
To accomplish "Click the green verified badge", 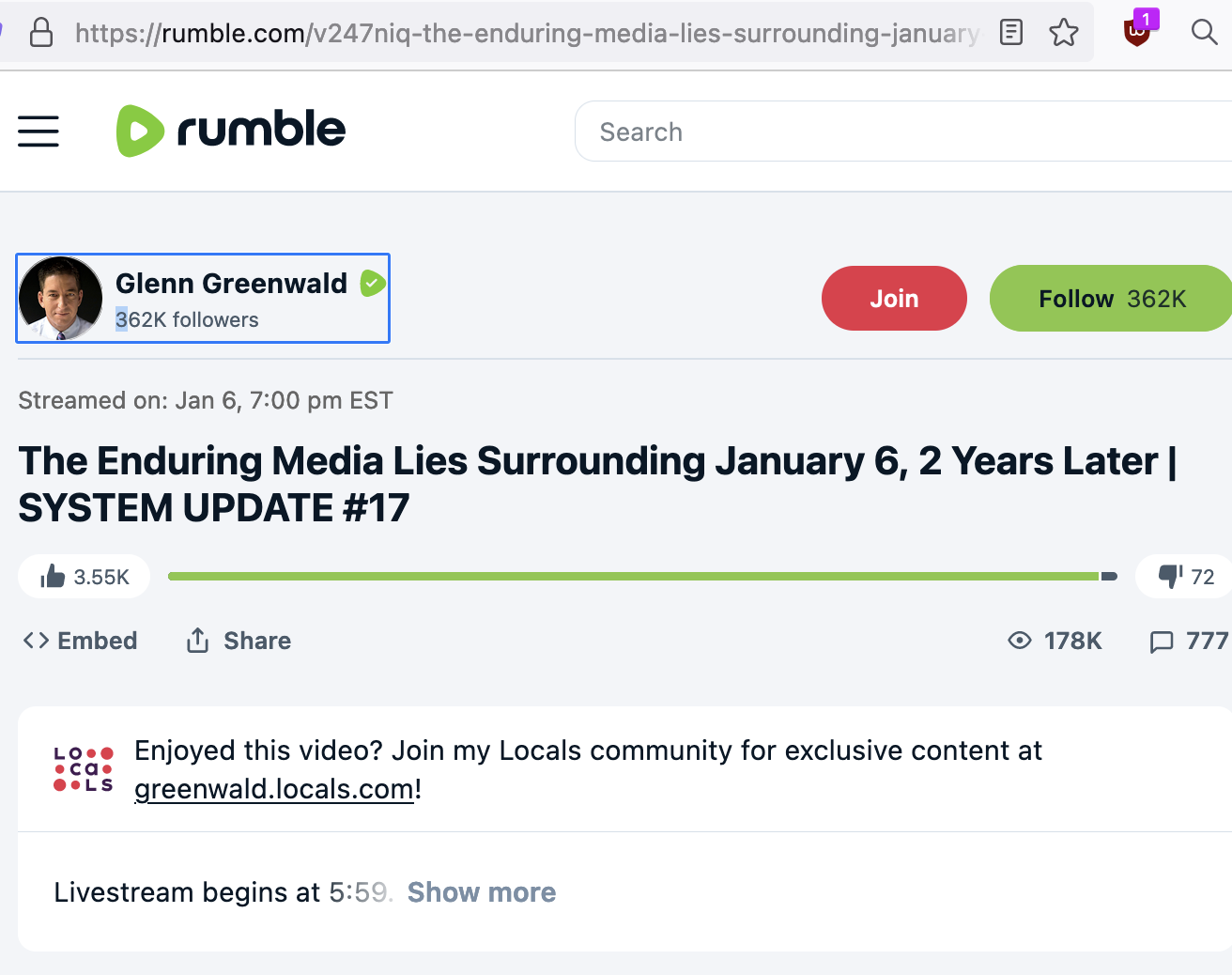I will (x=373, y=283).
